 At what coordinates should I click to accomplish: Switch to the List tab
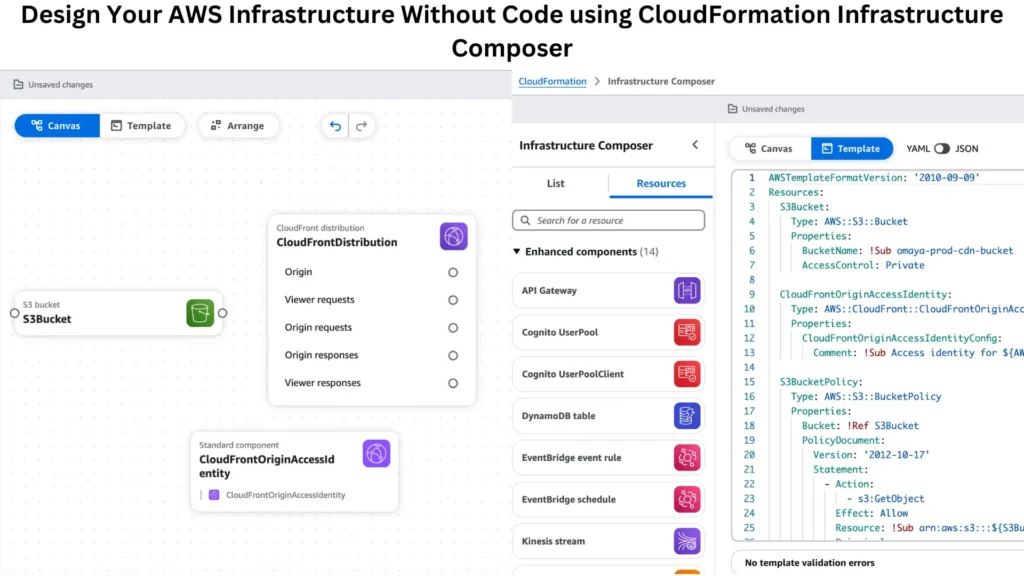click(555, 183)
